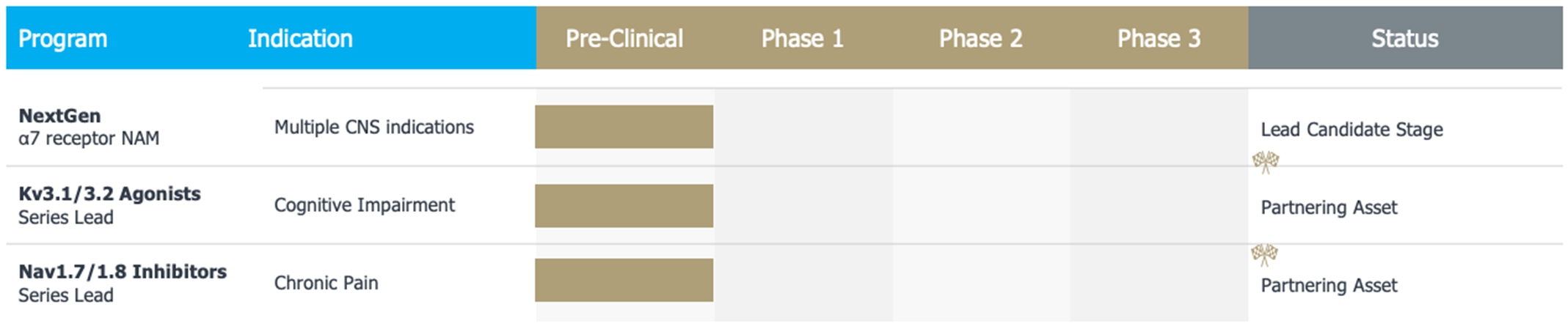
Task: Click the checkered flags icon below Kv3.1/3.2 Partnering Asset
Action: tap(1264, 254)
